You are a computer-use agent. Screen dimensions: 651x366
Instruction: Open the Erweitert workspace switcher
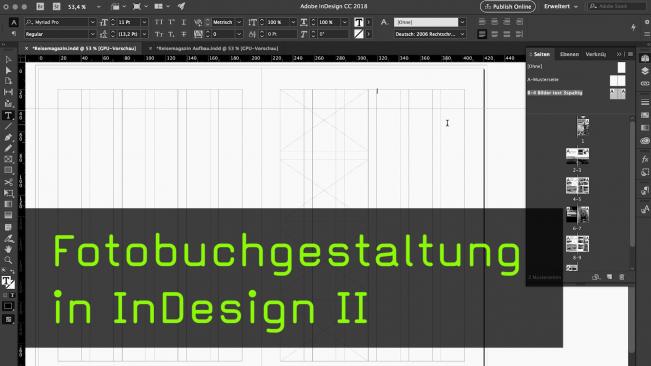tap(561, 7)
